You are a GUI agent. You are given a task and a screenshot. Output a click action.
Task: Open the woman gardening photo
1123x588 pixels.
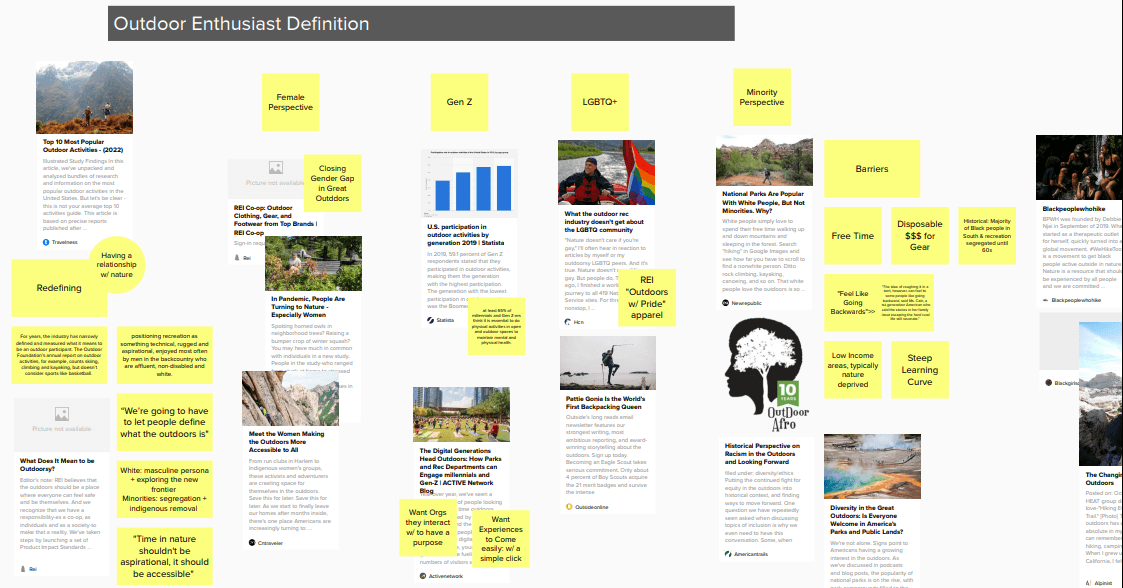coord(313,264)
